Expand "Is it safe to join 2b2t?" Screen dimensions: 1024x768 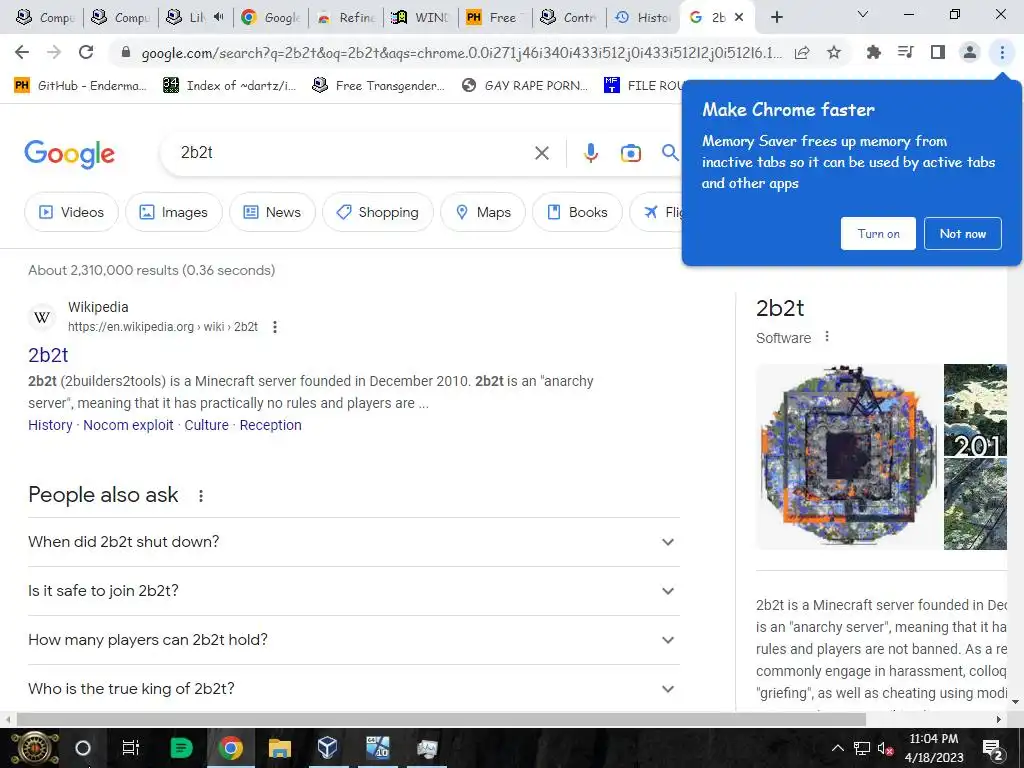click(353, 591)
